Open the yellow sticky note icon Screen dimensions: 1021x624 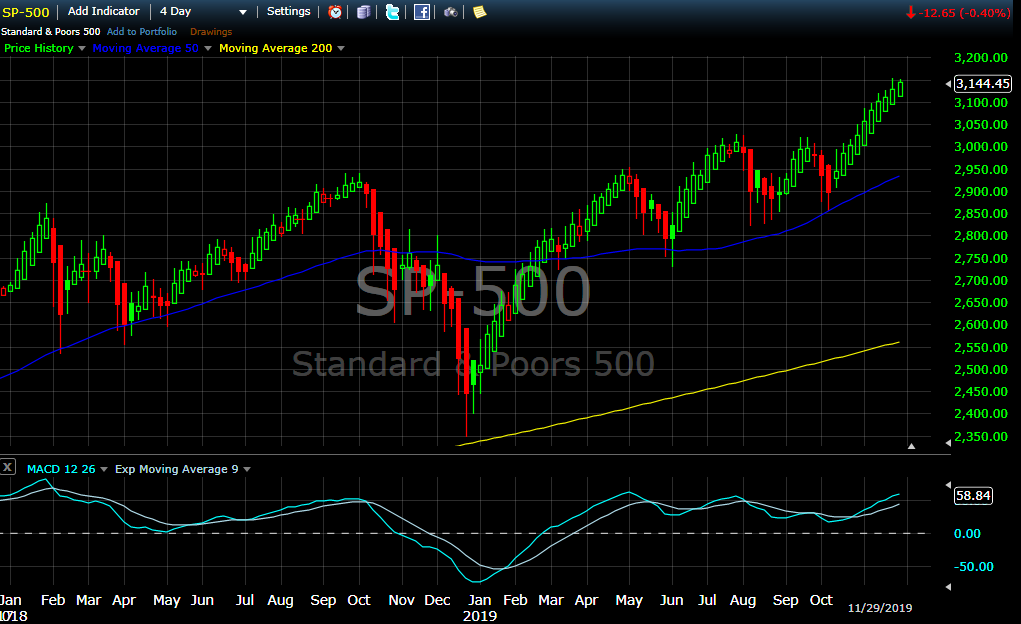click(x=480, y=12)
